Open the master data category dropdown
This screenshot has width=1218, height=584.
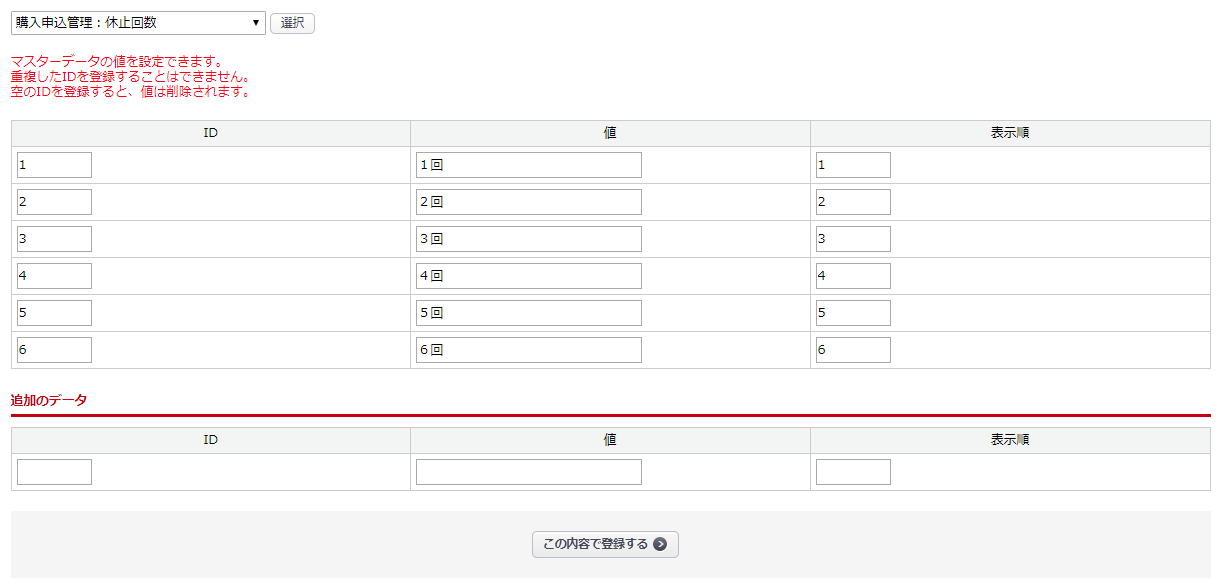pos(138,22)
